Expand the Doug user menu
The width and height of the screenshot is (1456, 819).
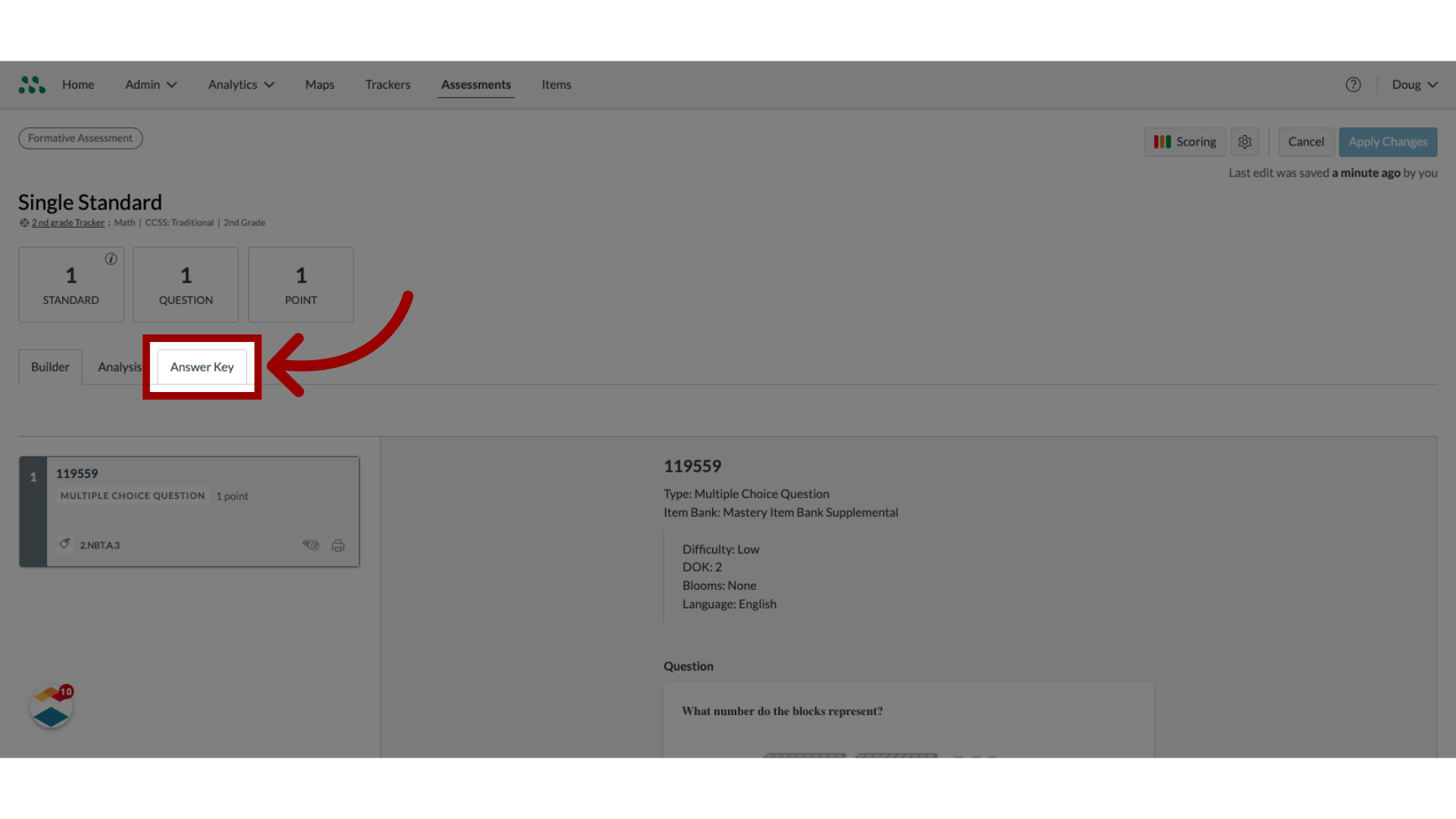1414,84
